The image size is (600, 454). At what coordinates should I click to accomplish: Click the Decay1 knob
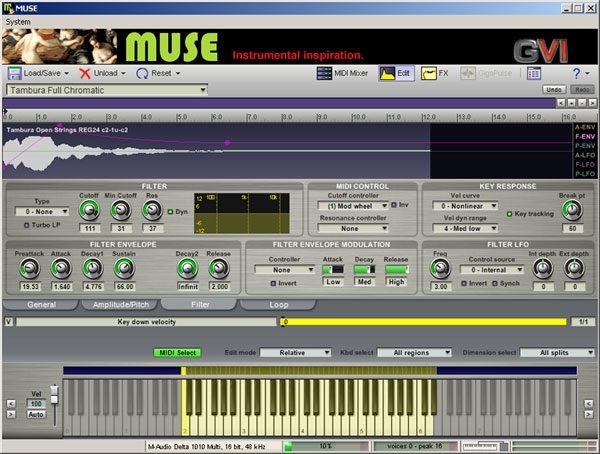tap(93, 268)
